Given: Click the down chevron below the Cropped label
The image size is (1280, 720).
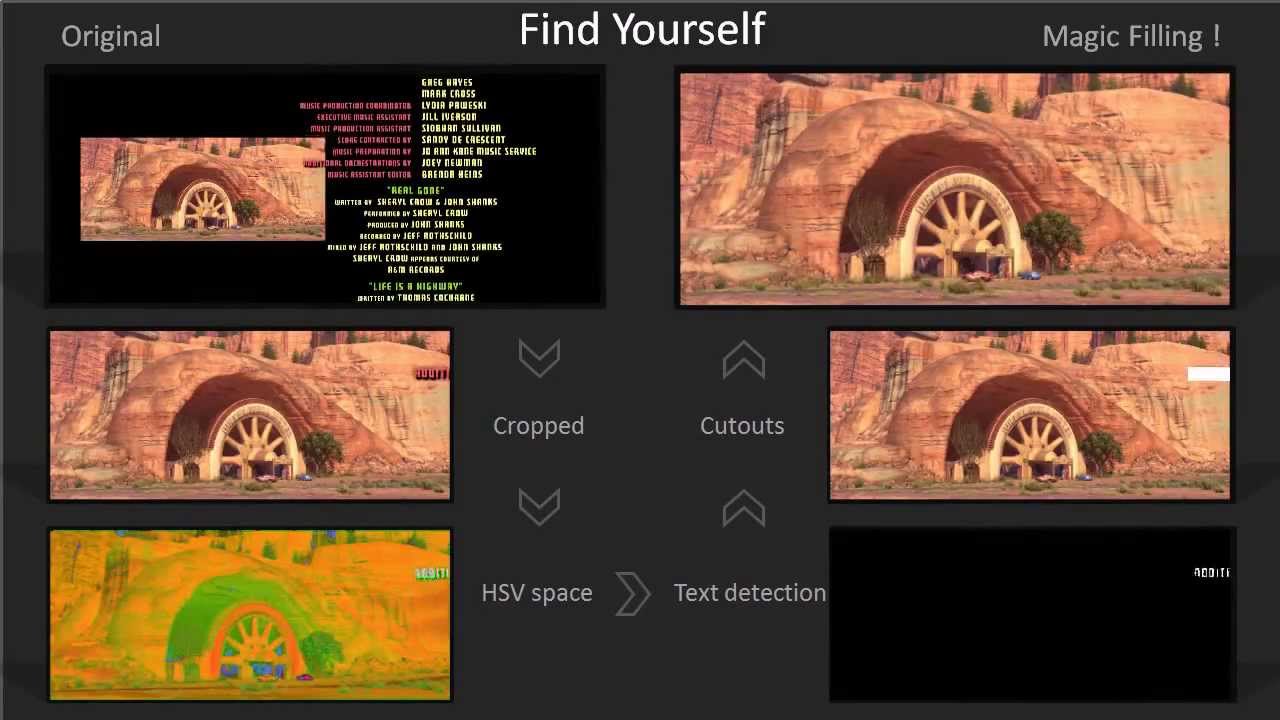Looking at the screenshot, I should pyautogui.click(x=539, y=507).
